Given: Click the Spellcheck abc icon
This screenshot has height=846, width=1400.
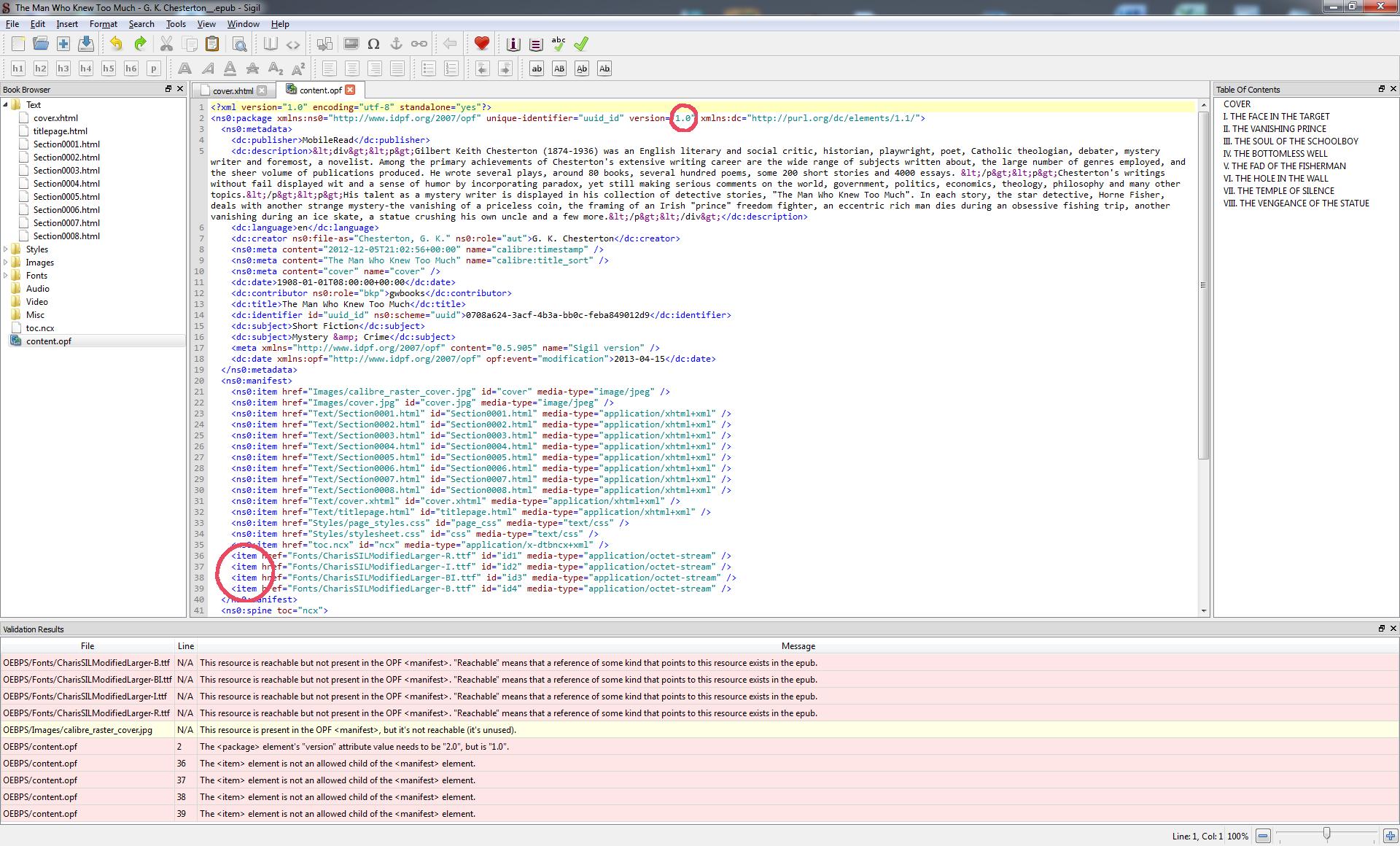Looking at the screenshot, I should click(x=559, y=44).
